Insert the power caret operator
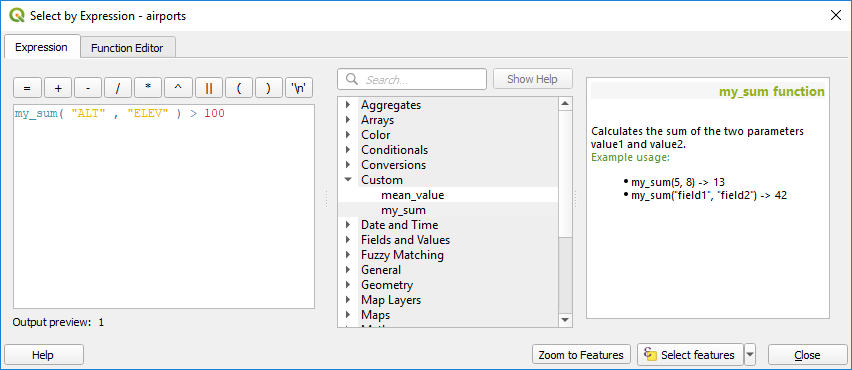Screen dimensions: 852x370 coord(179,88)
